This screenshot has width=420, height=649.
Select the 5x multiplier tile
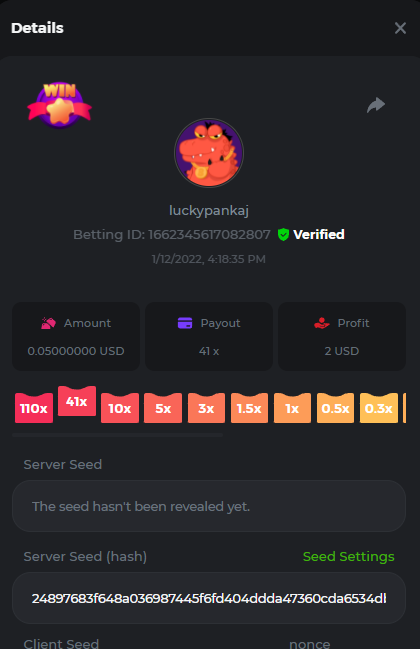tap(163, 408)
